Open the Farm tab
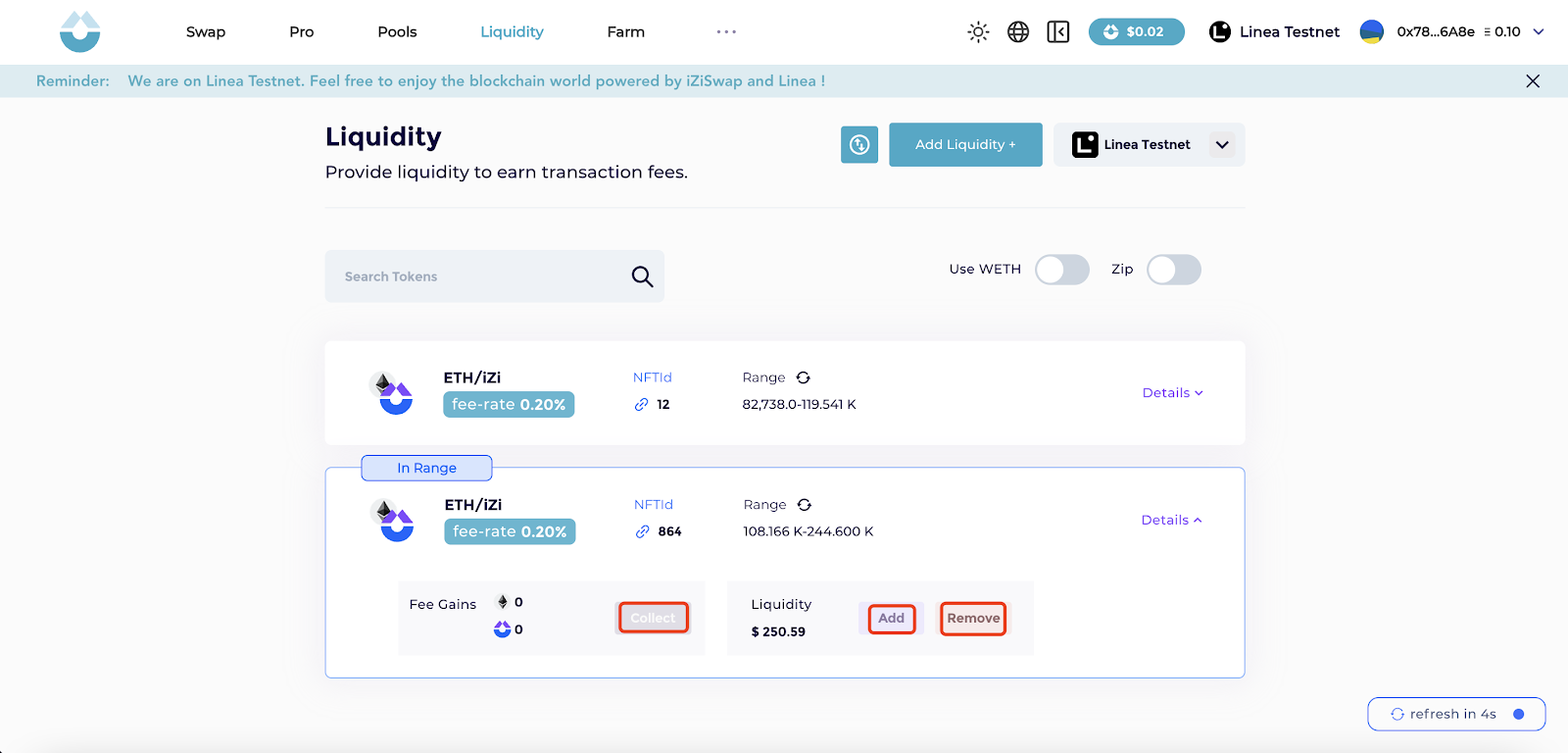Image resolution: width=1568 pixels, height=753 pixels. (626, 32)
